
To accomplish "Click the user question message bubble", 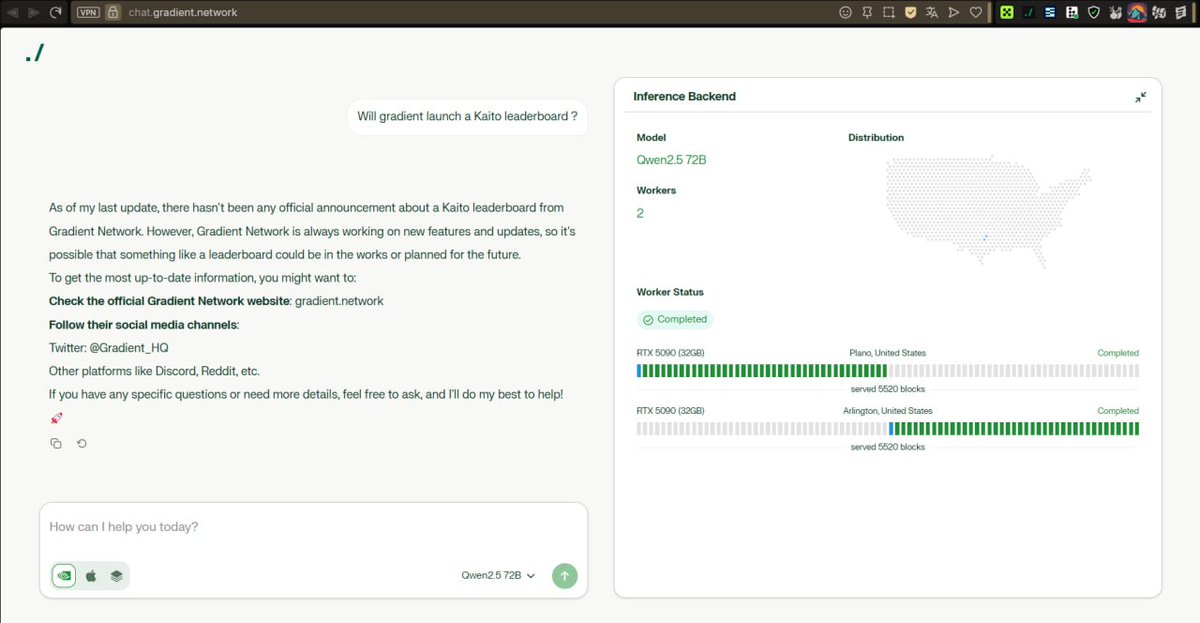I will point(468,116).
